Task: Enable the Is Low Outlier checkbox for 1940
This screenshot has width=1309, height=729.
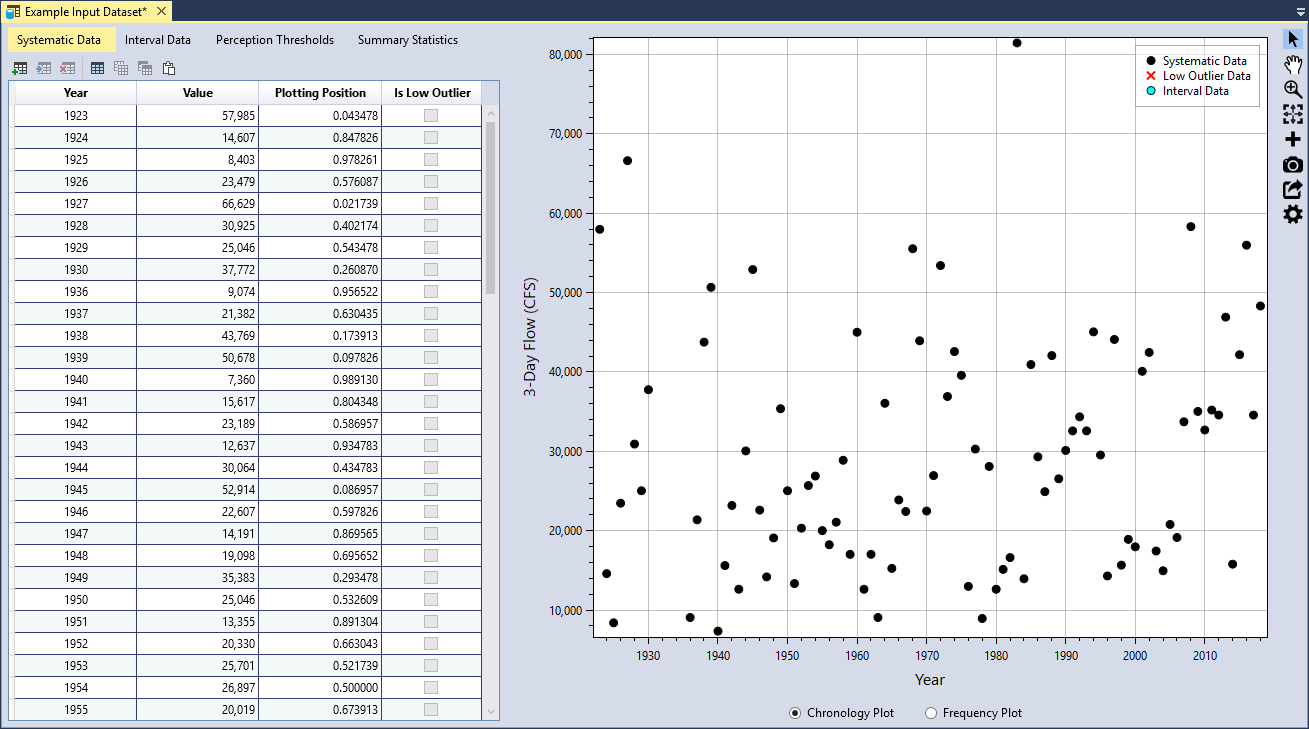Action: (x=431, y=378)
